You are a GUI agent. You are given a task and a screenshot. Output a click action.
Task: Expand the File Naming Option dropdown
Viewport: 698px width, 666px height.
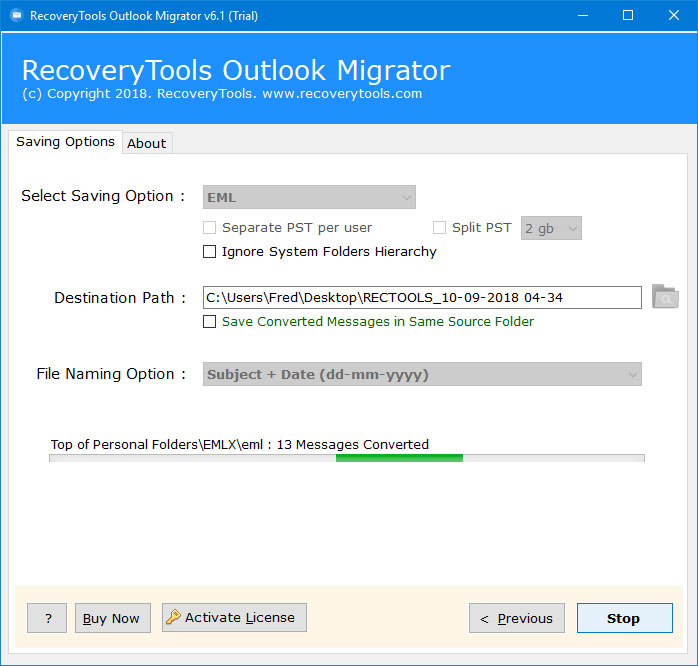coord(422,374)
